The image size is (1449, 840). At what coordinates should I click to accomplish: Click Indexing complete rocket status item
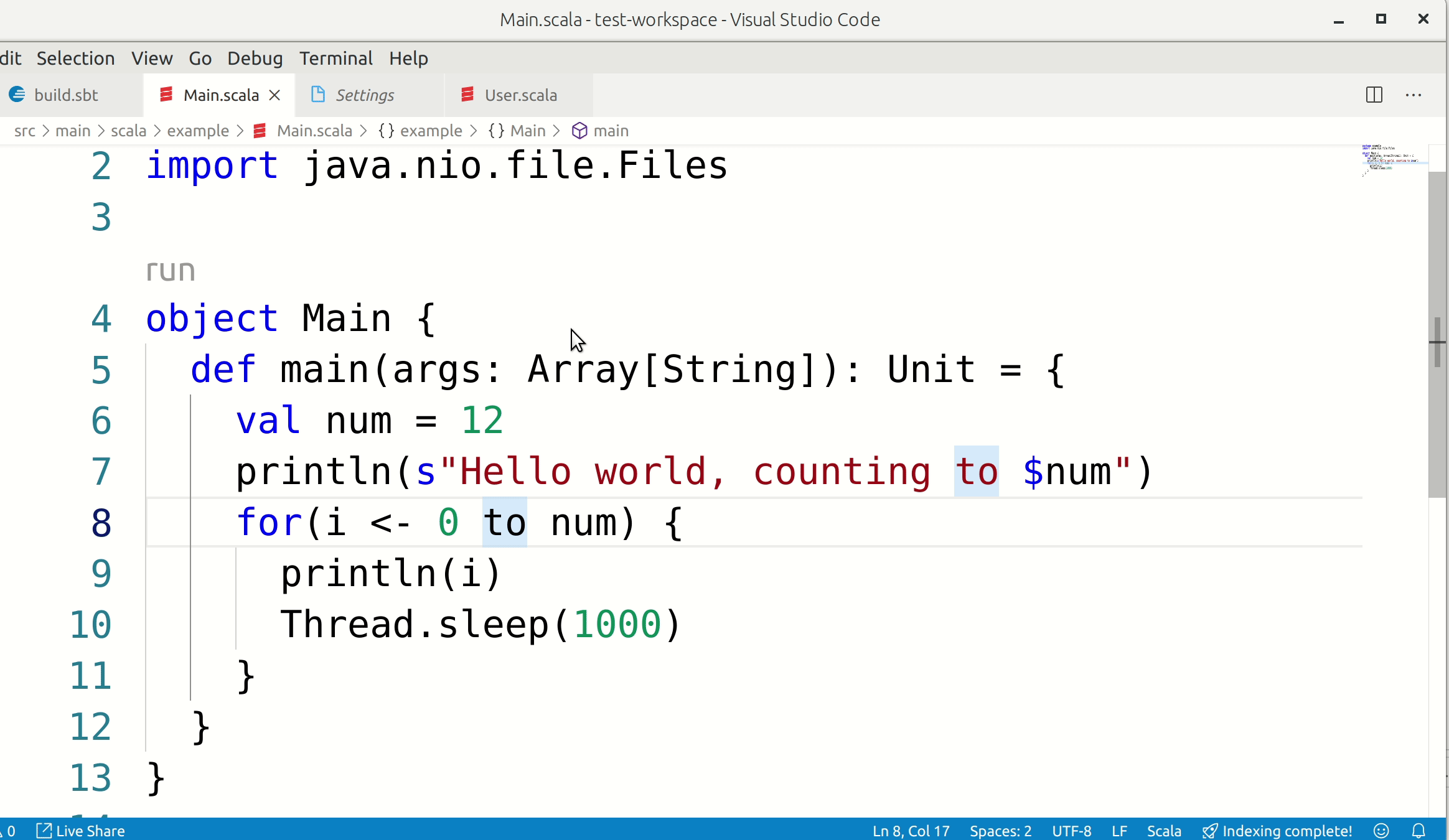click(x=1277, y=831)
